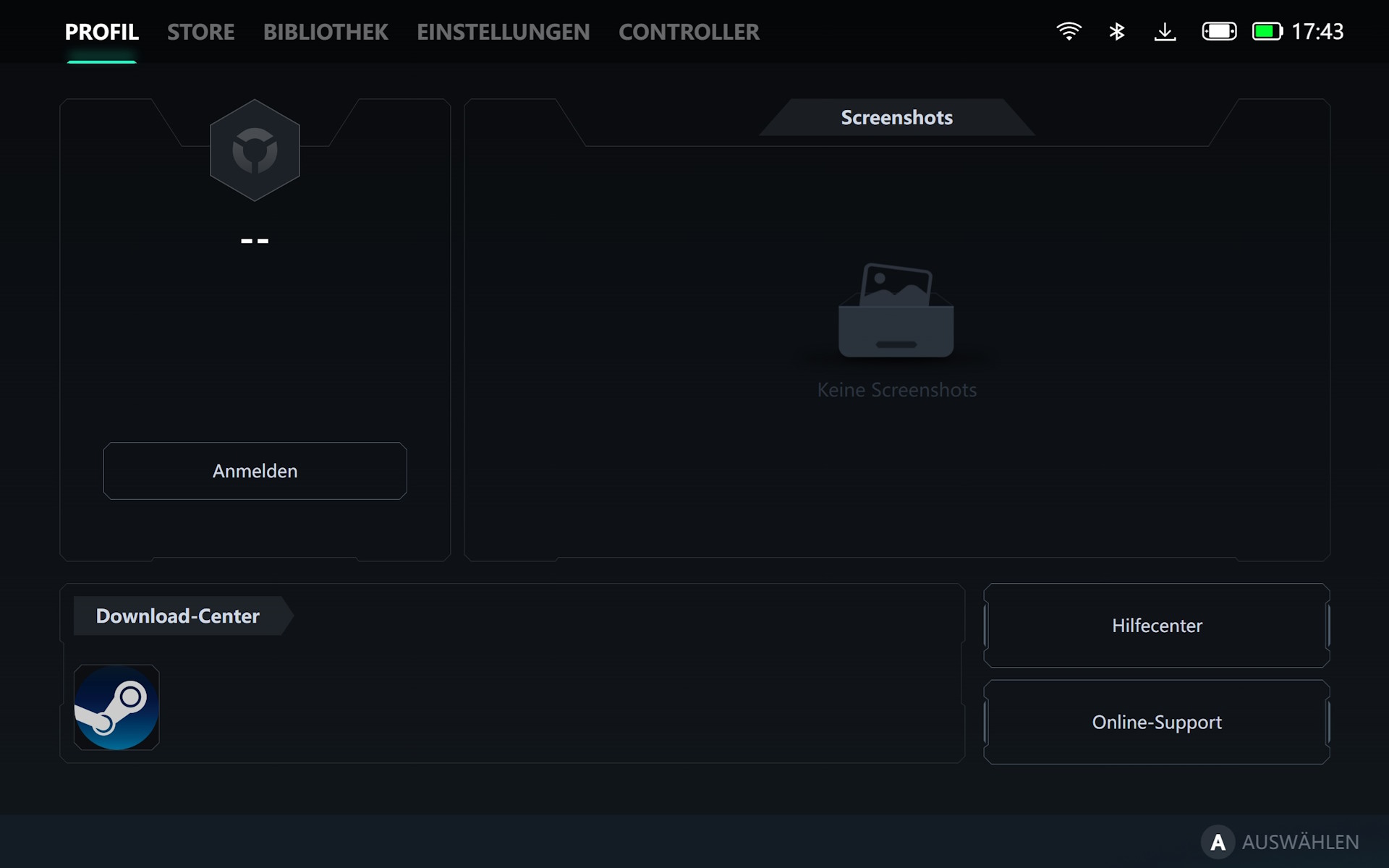Open Online-Support
The height and width of the screenshot is (868, 1389).
click(x=1156, y=722)
